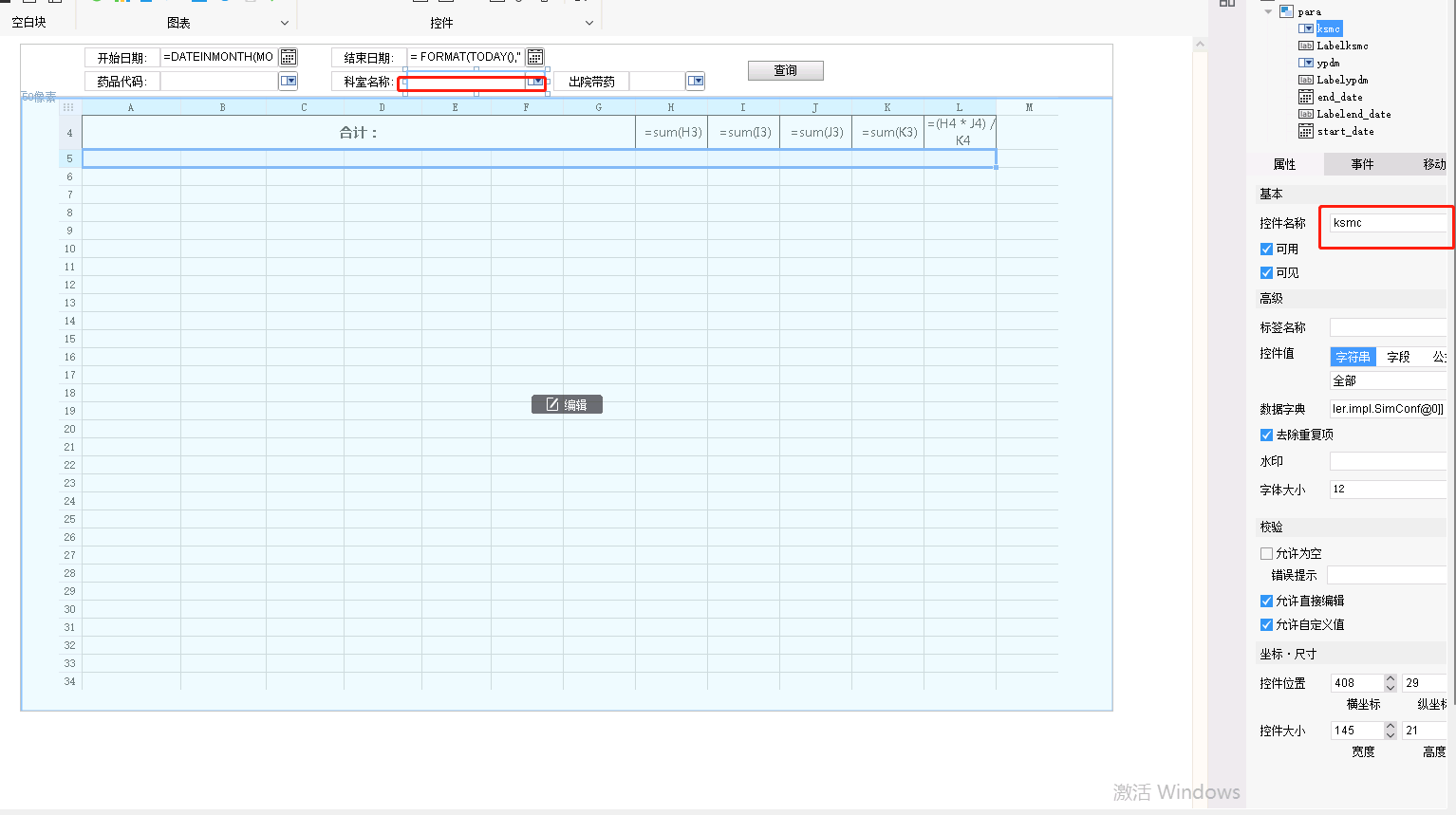Image resolution: width=1456 pixels, height=815 pixels.
Task: Open the 药品代码 dropdown arrow
Action: click(x=289, y=82)
